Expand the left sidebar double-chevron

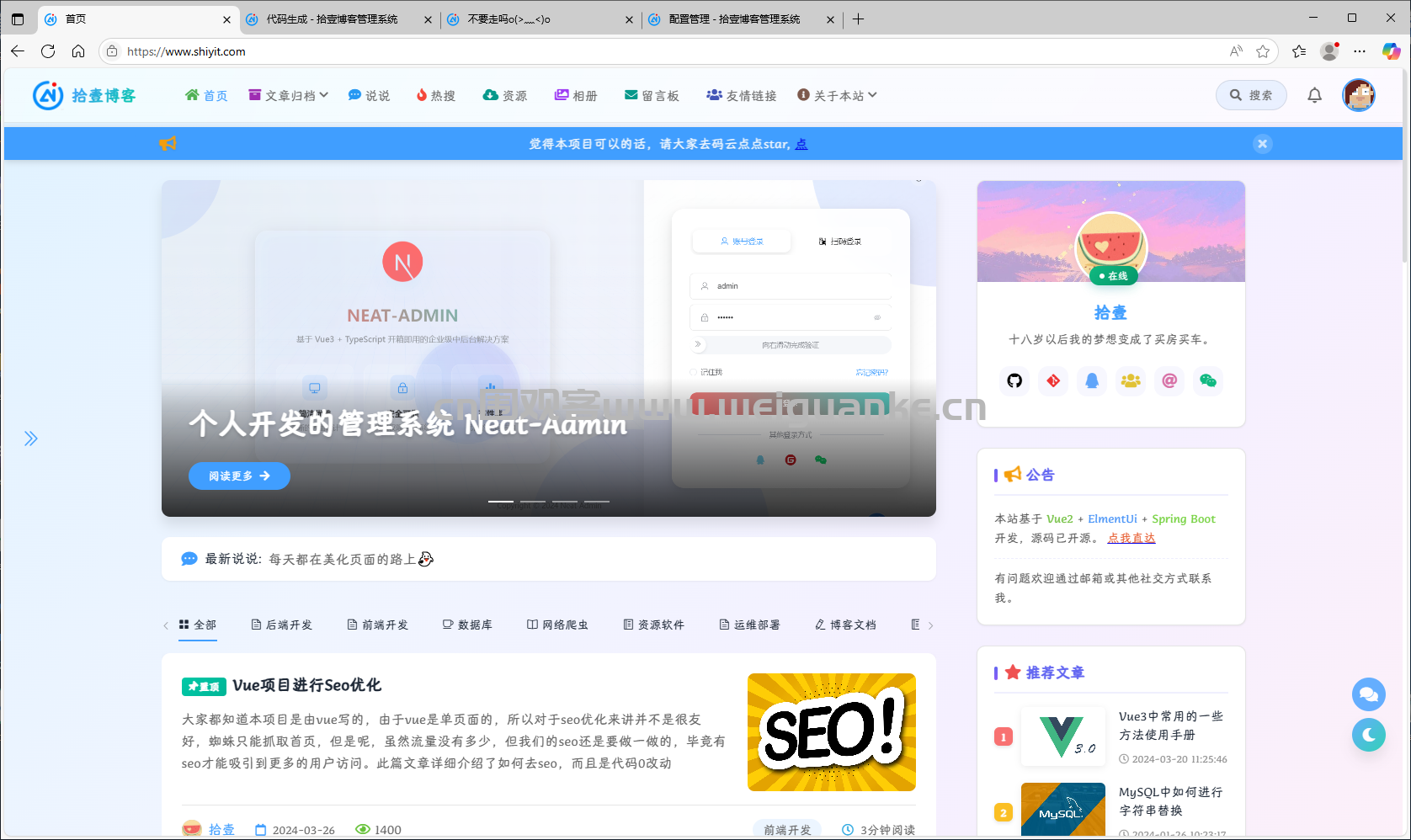[30, 439]
